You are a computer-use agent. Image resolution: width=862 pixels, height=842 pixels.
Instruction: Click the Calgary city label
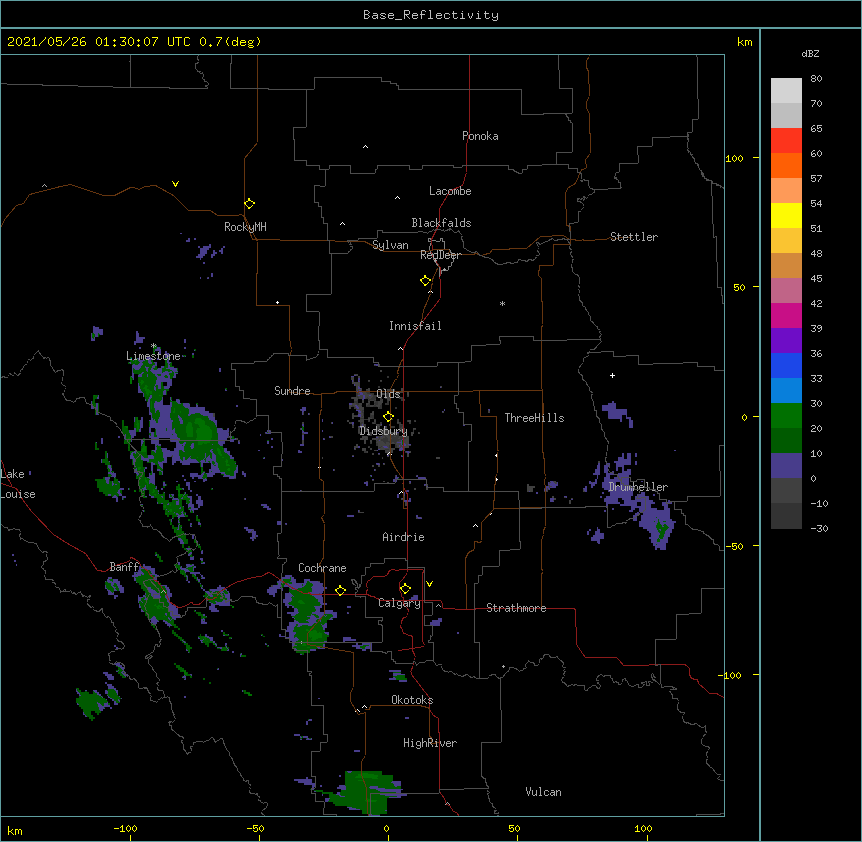pyautogui.click(x=399, y=603)
